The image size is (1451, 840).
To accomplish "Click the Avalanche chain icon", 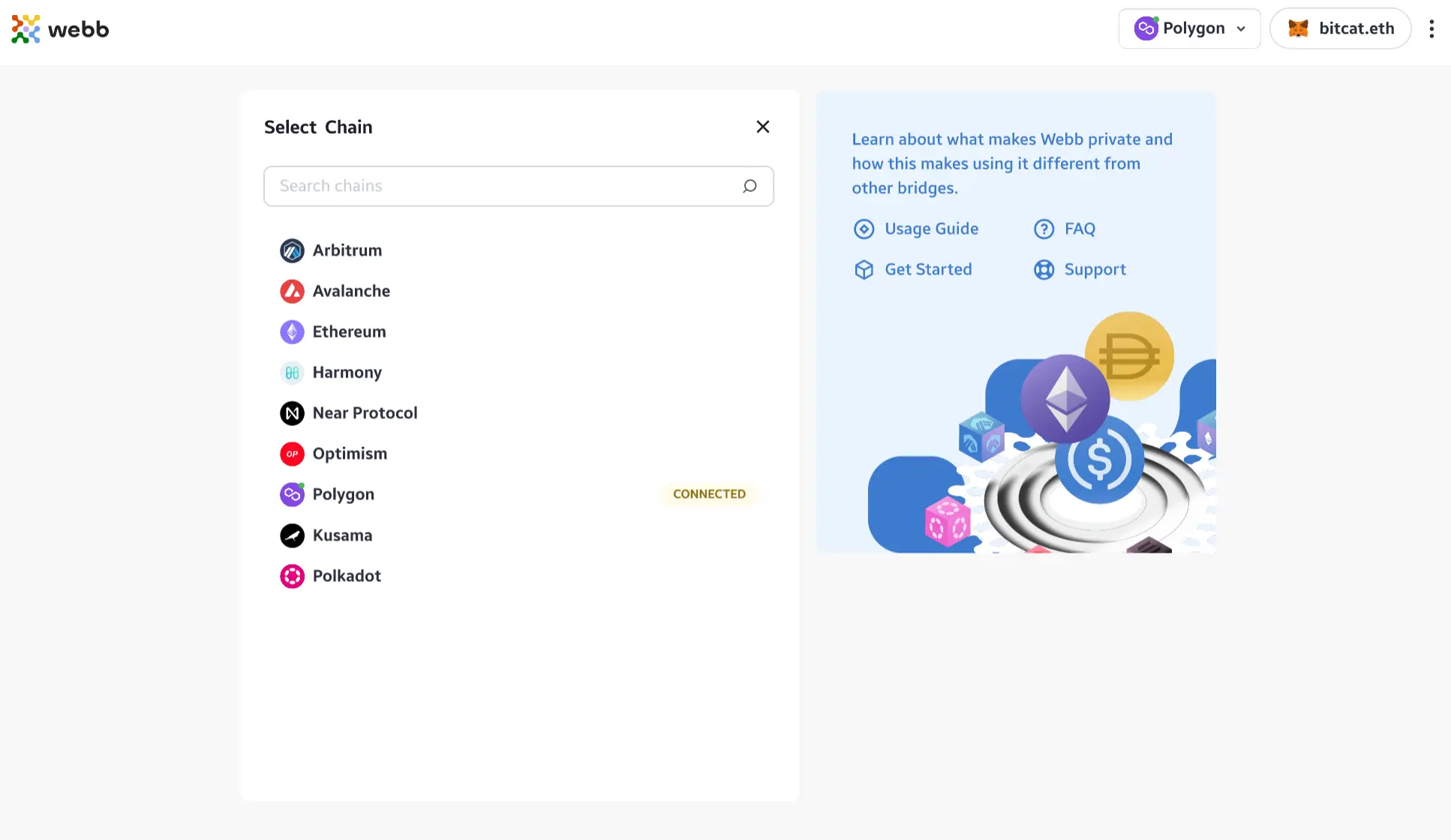I will pyautogui.click(x=291, y=290).
